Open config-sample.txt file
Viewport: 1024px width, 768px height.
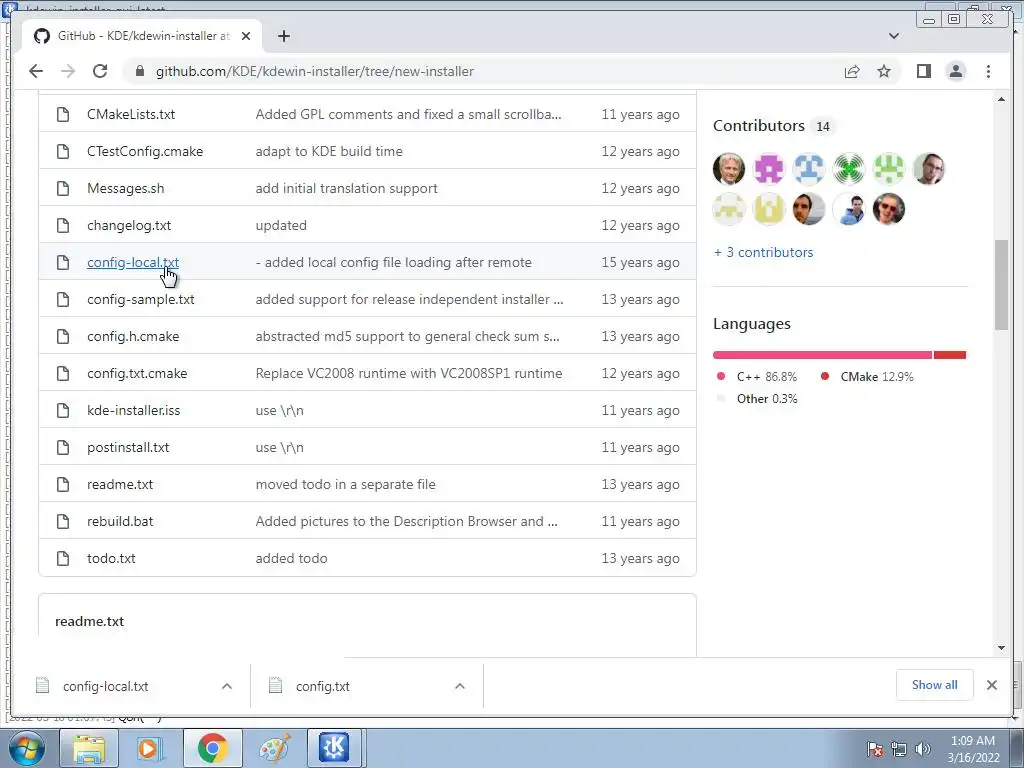click(140, 300)
